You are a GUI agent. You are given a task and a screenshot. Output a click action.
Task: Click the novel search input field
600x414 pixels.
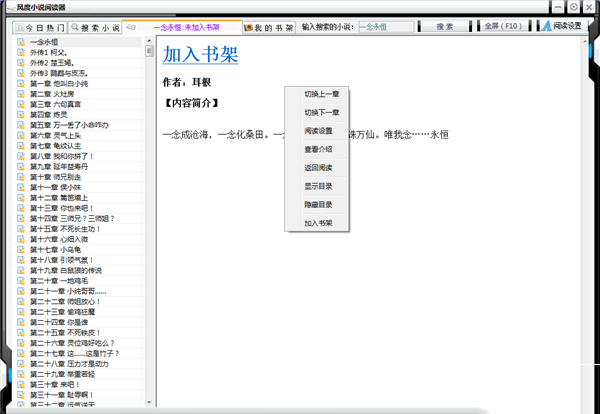tap(386, 27)
